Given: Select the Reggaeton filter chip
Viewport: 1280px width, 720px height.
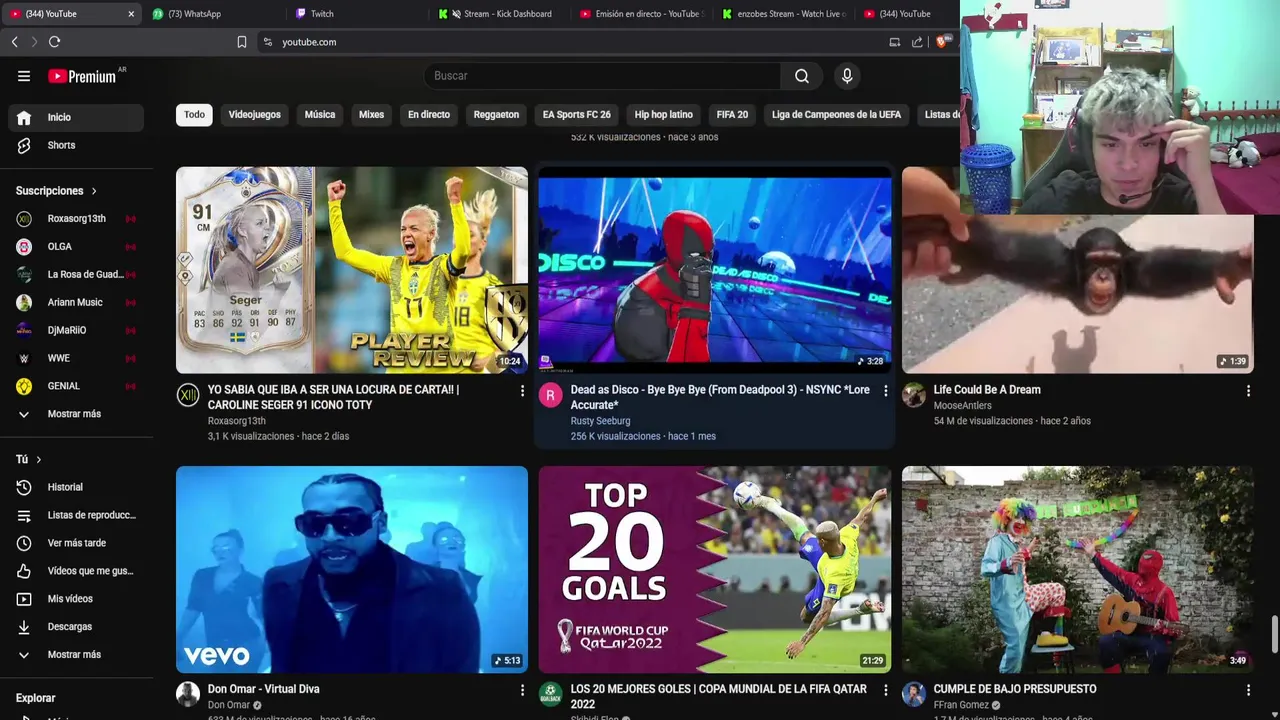Looking at the screenshot, I should (496, 115).
